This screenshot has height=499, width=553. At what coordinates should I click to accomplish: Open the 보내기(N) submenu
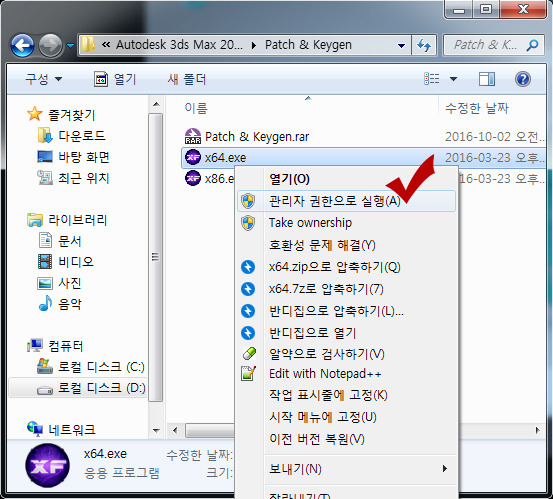pos(346,469)
